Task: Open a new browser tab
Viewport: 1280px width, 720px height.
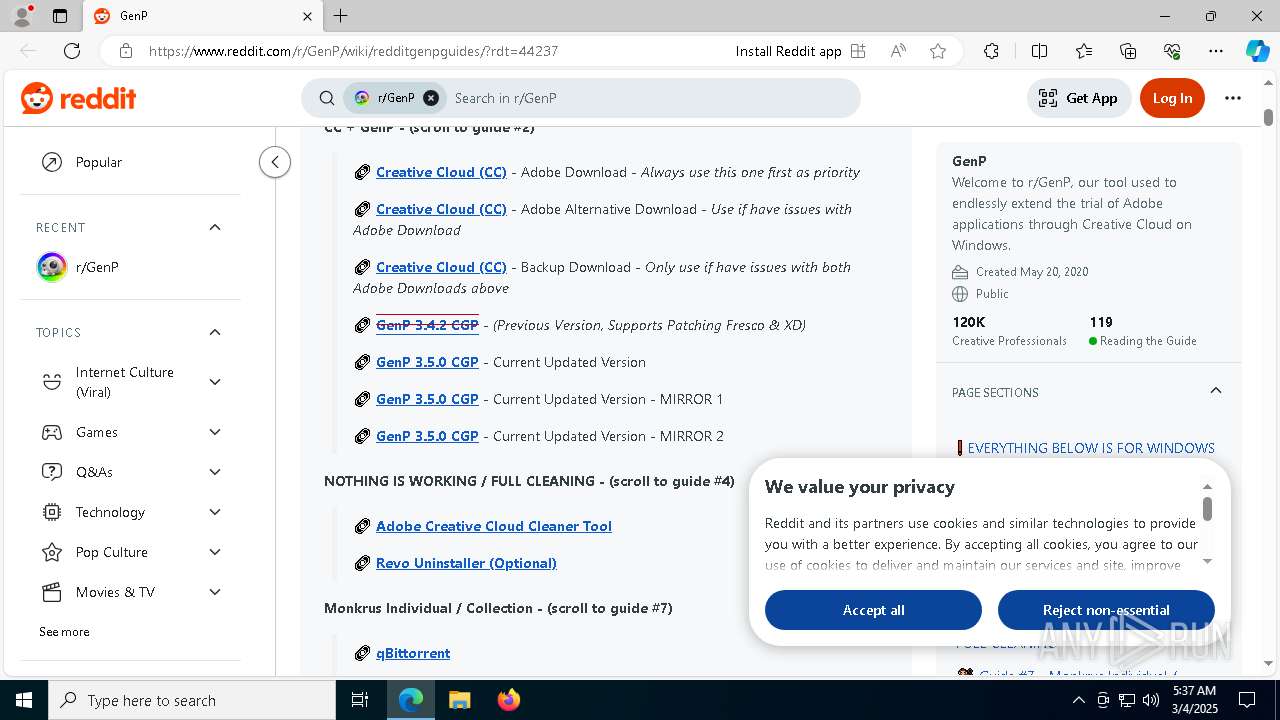Action: 341,16
